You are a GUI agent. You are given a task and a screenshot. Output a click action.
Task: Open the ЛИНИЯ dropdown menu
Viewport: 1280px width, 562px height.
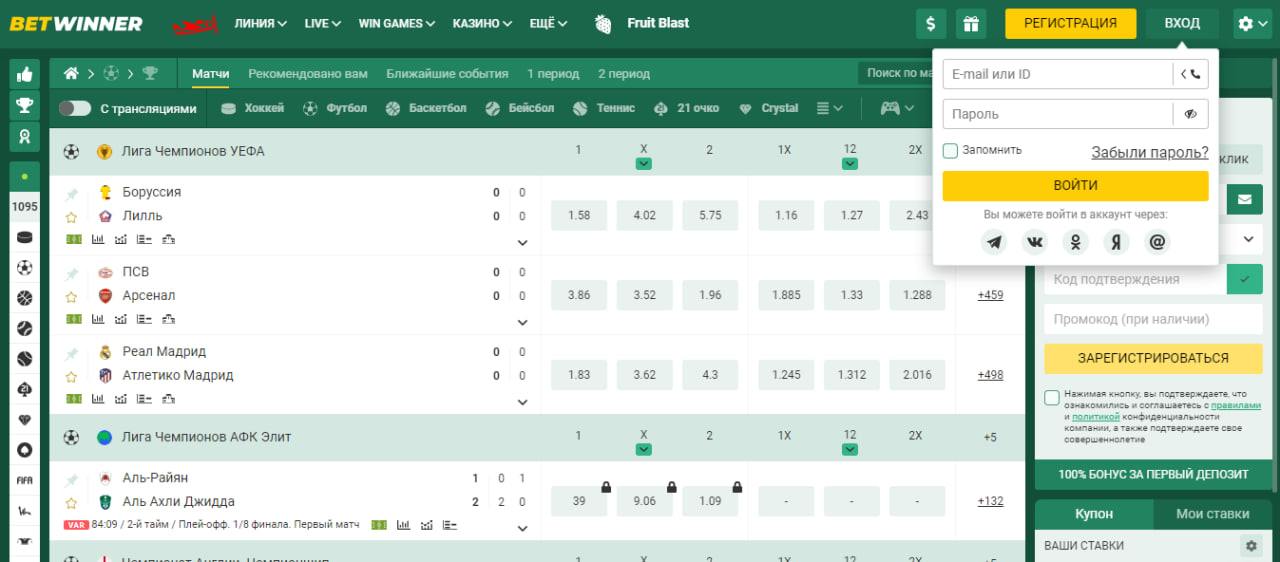point(260,23)
